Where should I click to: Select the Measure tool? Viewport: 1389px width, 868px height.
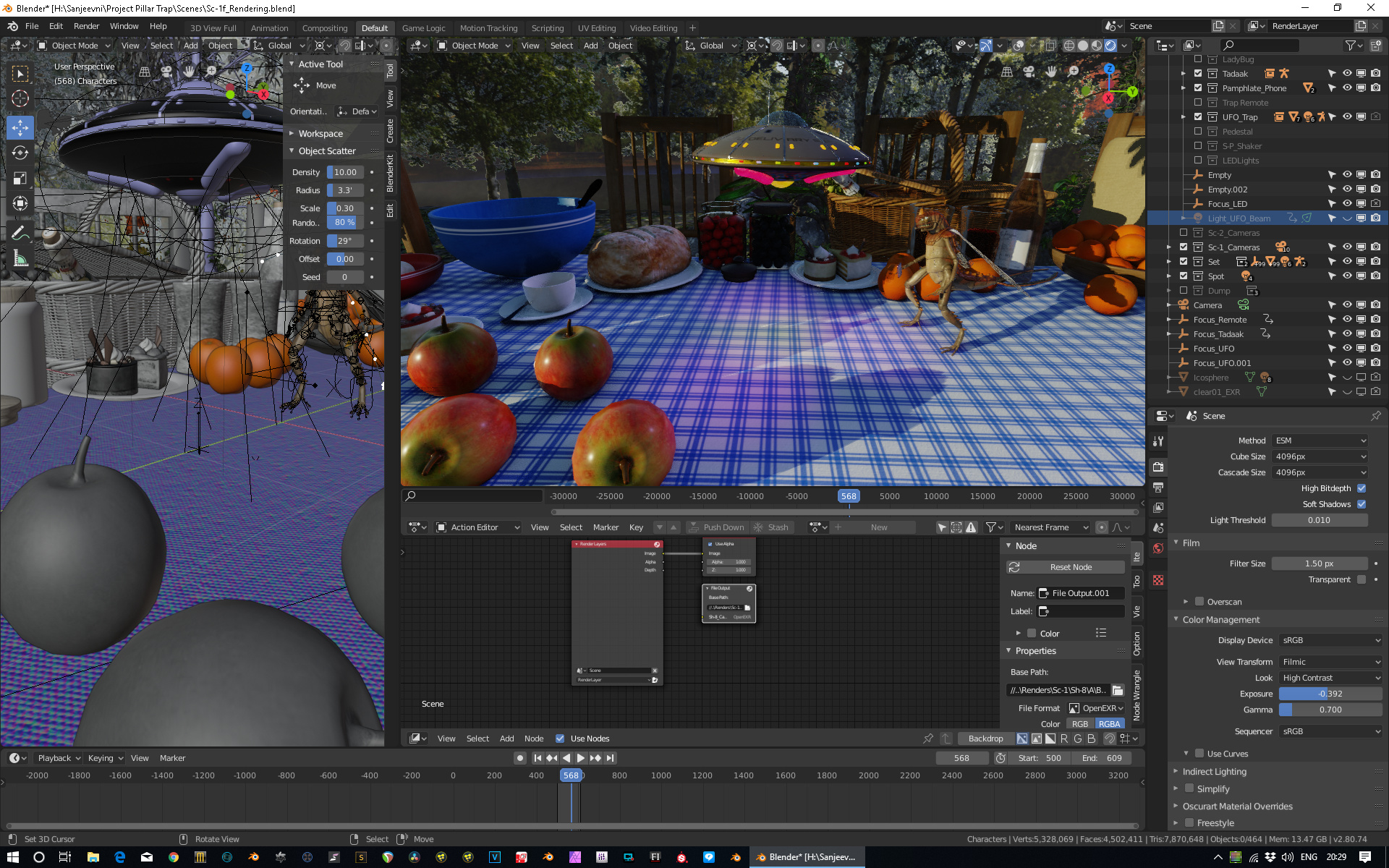pyautogui.click(x=20, y=258)
